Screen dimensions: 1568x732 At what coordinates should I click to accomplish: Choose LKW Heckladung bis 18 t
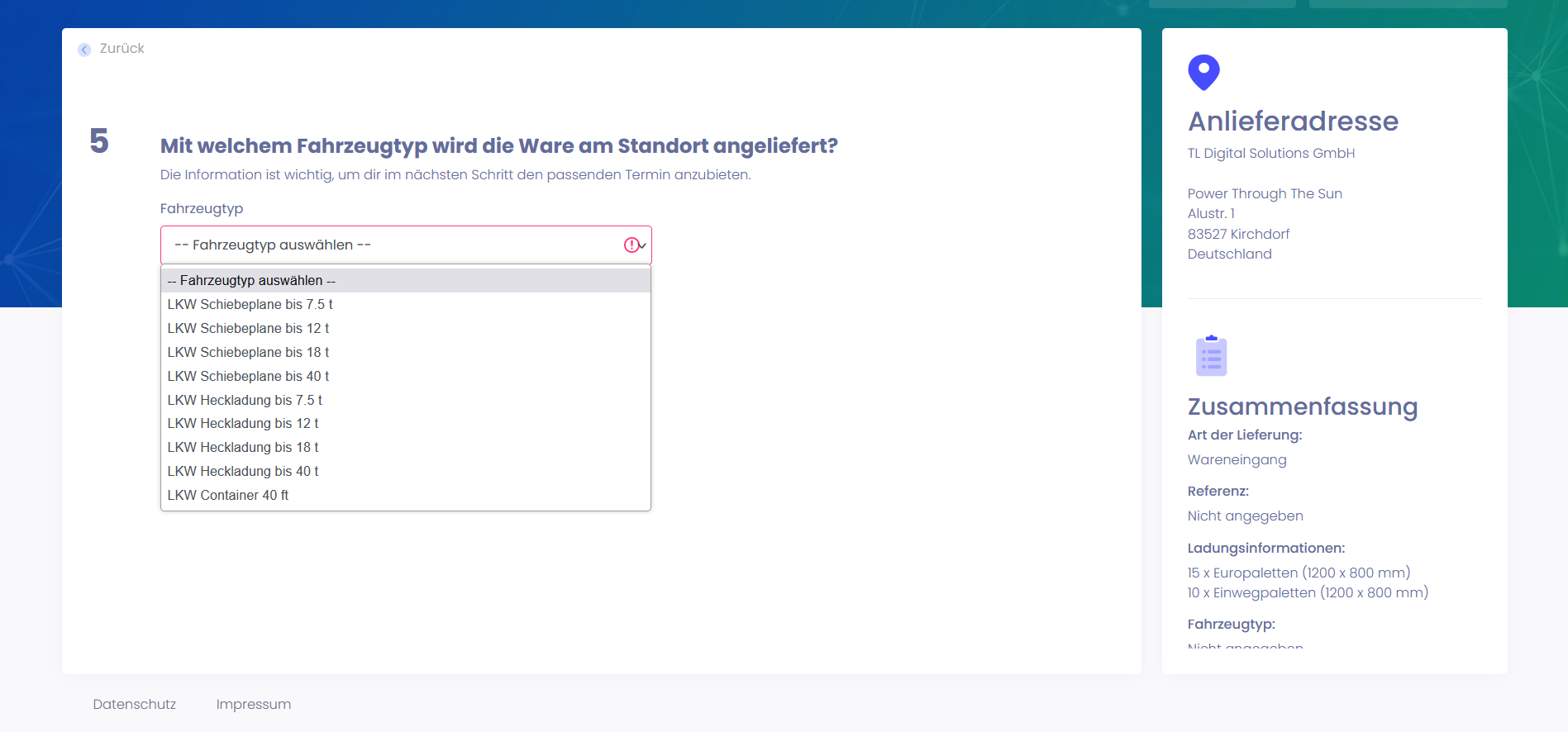coord(243,448)
